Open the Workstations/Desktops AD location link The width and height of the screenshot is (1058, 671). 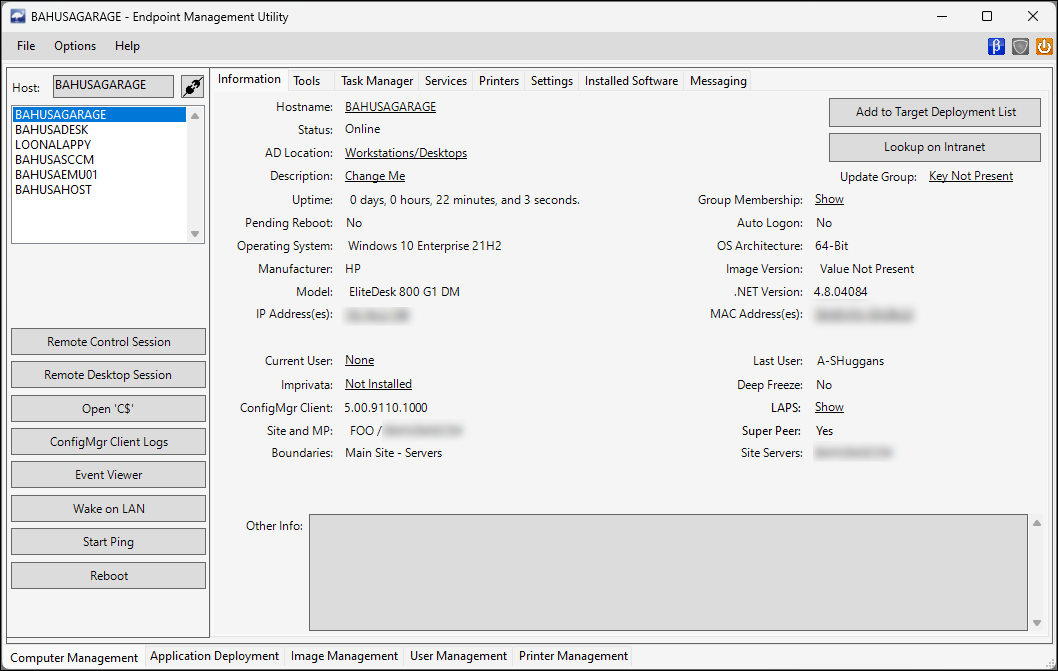(406, 153)
